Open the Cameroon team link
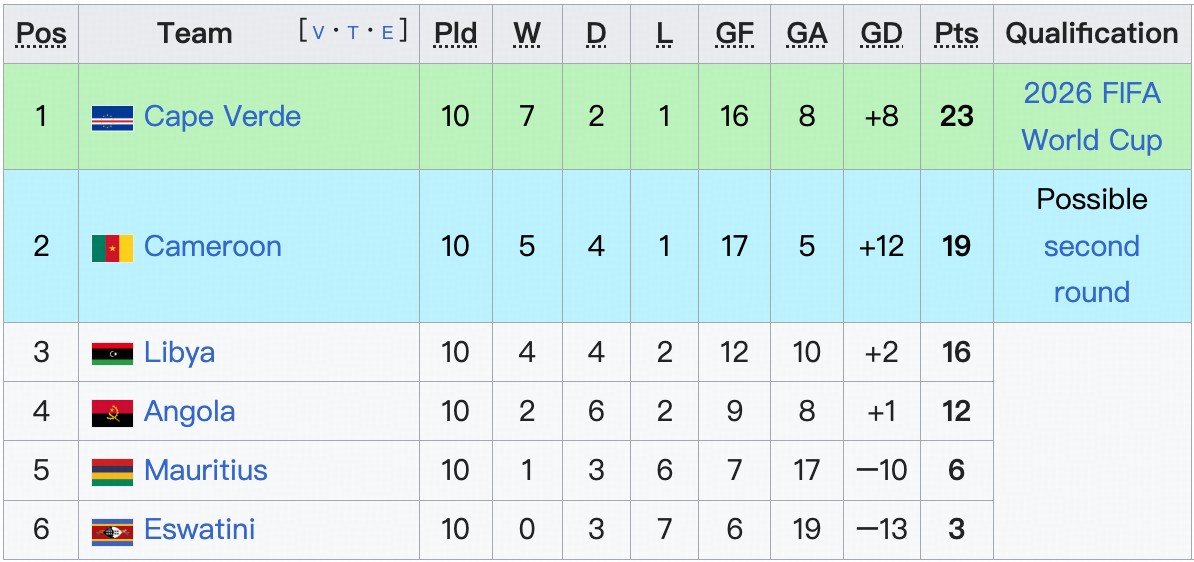This screenshot has height=562, width=1194. [x=212, y=246]
